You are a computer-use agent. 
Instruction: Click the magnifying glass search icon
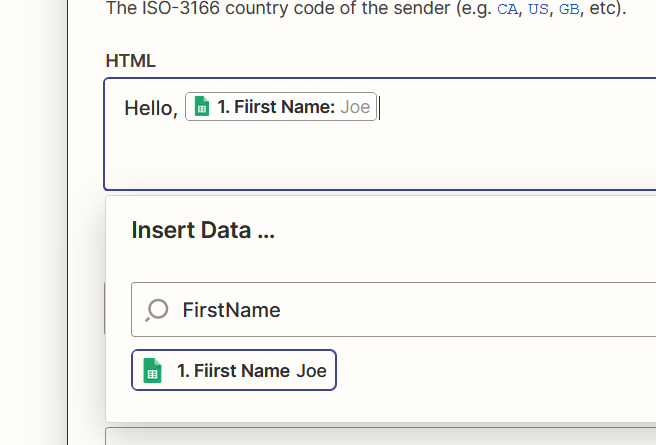[157, 310]
